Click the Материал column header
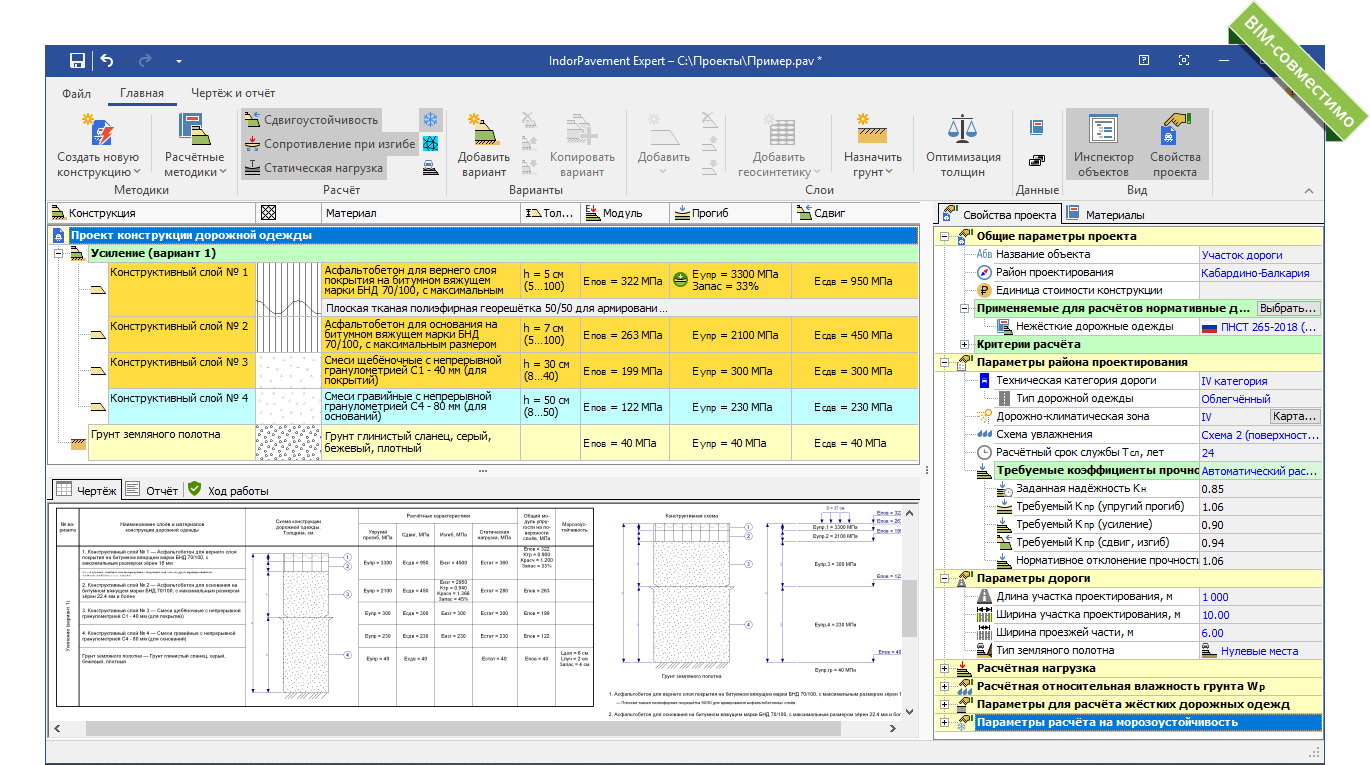The image size is (1370, 765). pyautogui.click(x=421, y=213)
